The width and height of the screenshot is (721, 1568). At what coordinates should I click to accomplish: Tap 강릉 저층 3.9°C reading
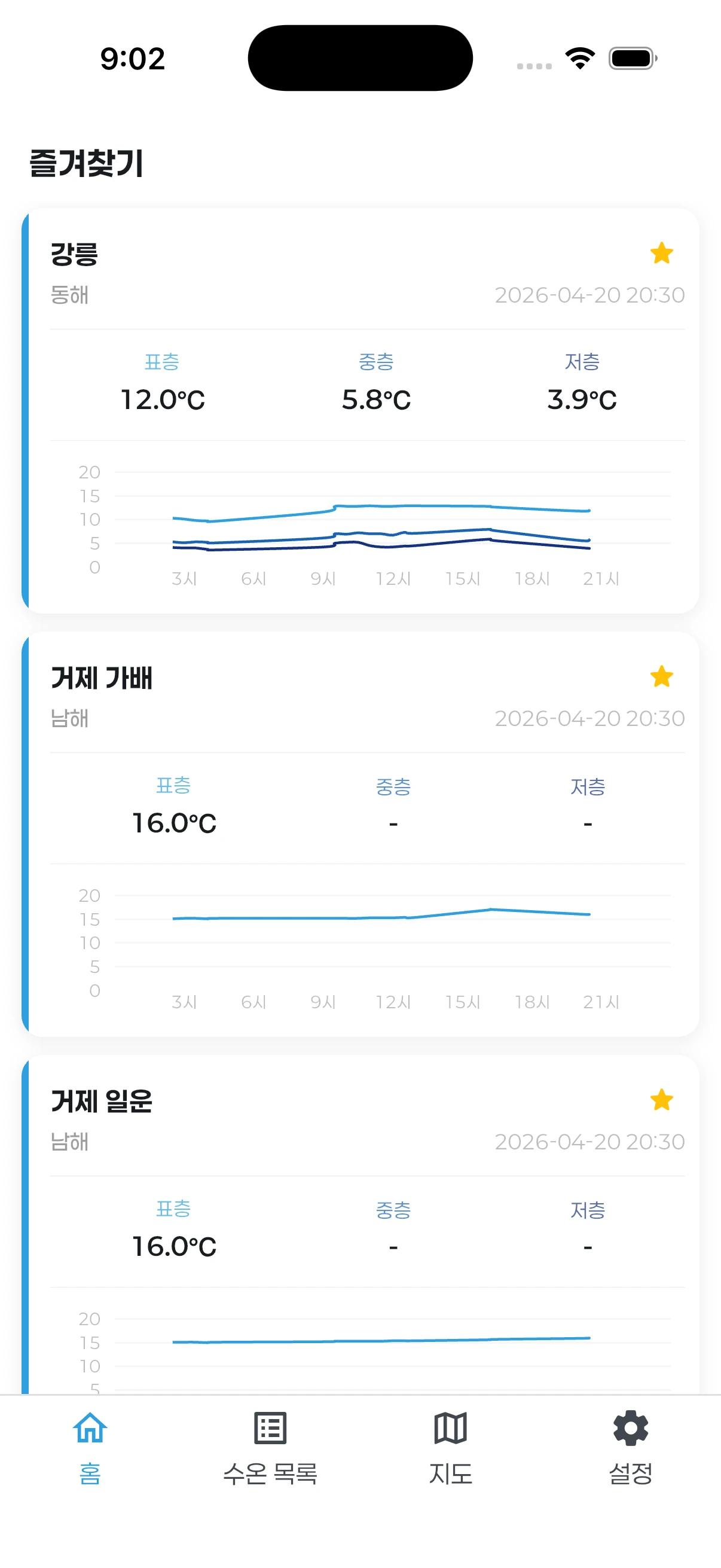[x=582, y=400]
